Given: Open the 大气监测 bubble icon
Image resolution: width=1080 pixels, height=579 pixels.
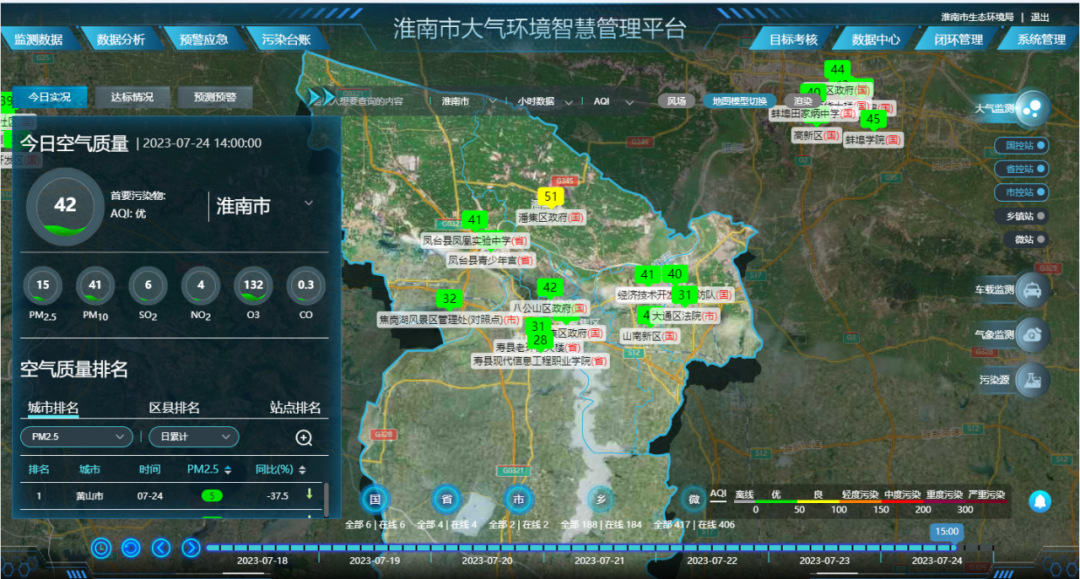Looking at the screenshot, I should (x=1032, y=108).
